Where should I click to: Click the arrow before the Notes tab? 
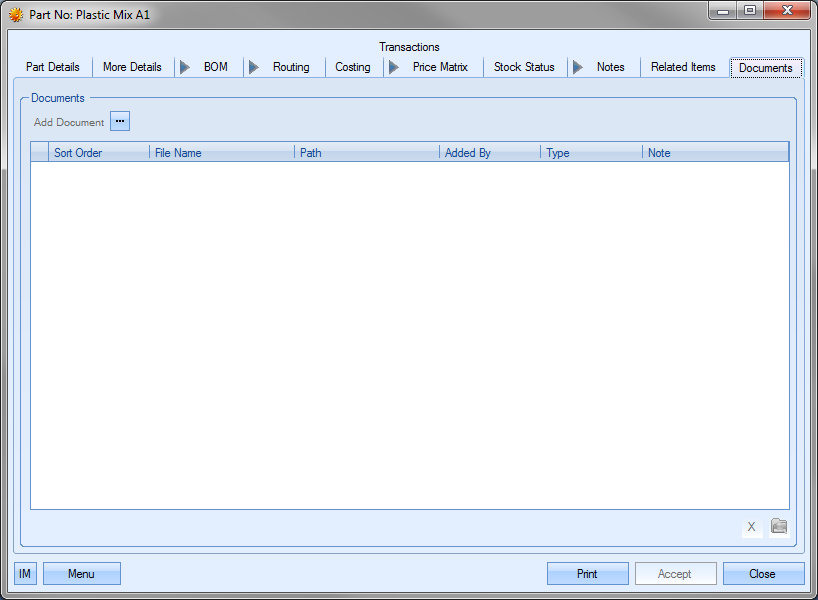578,67
